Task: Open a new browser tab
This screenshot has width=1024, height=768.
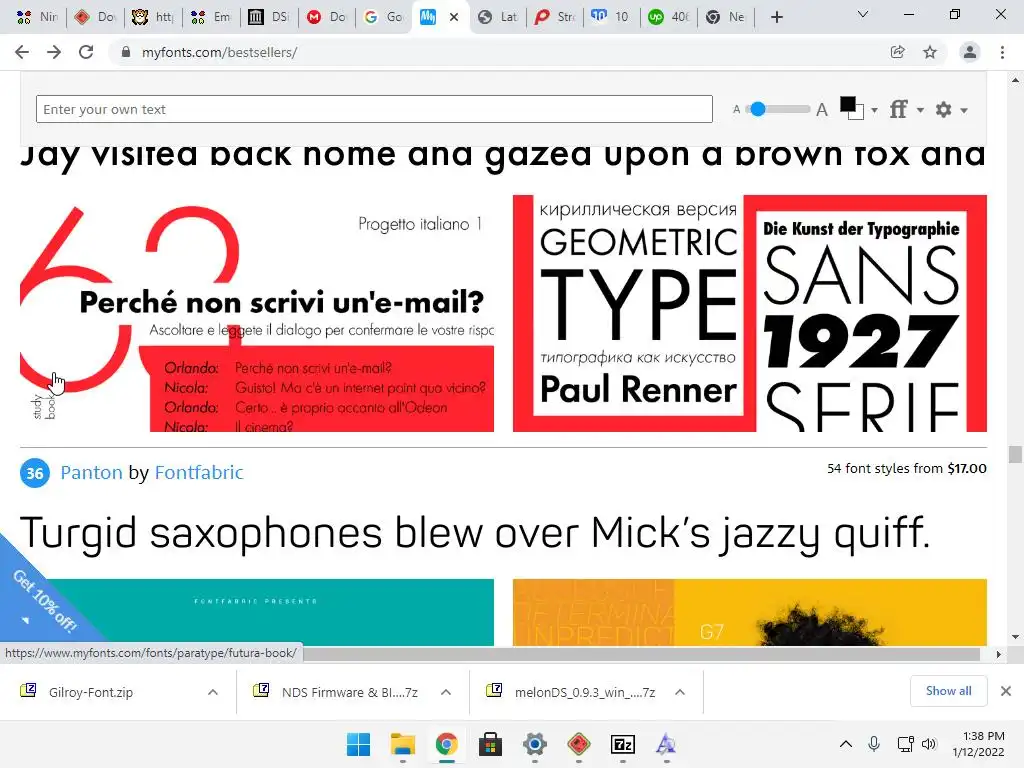Action: click(x=776, y=17)
